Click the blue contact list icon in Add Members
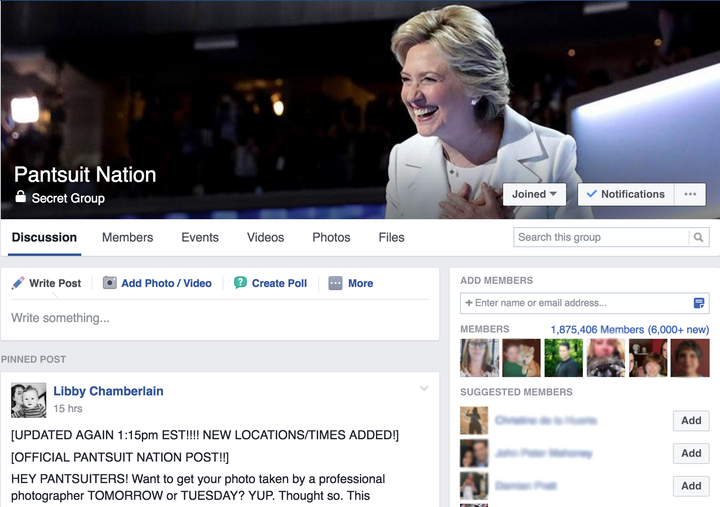Screen dimensions: 720x507 pos(699,303)
